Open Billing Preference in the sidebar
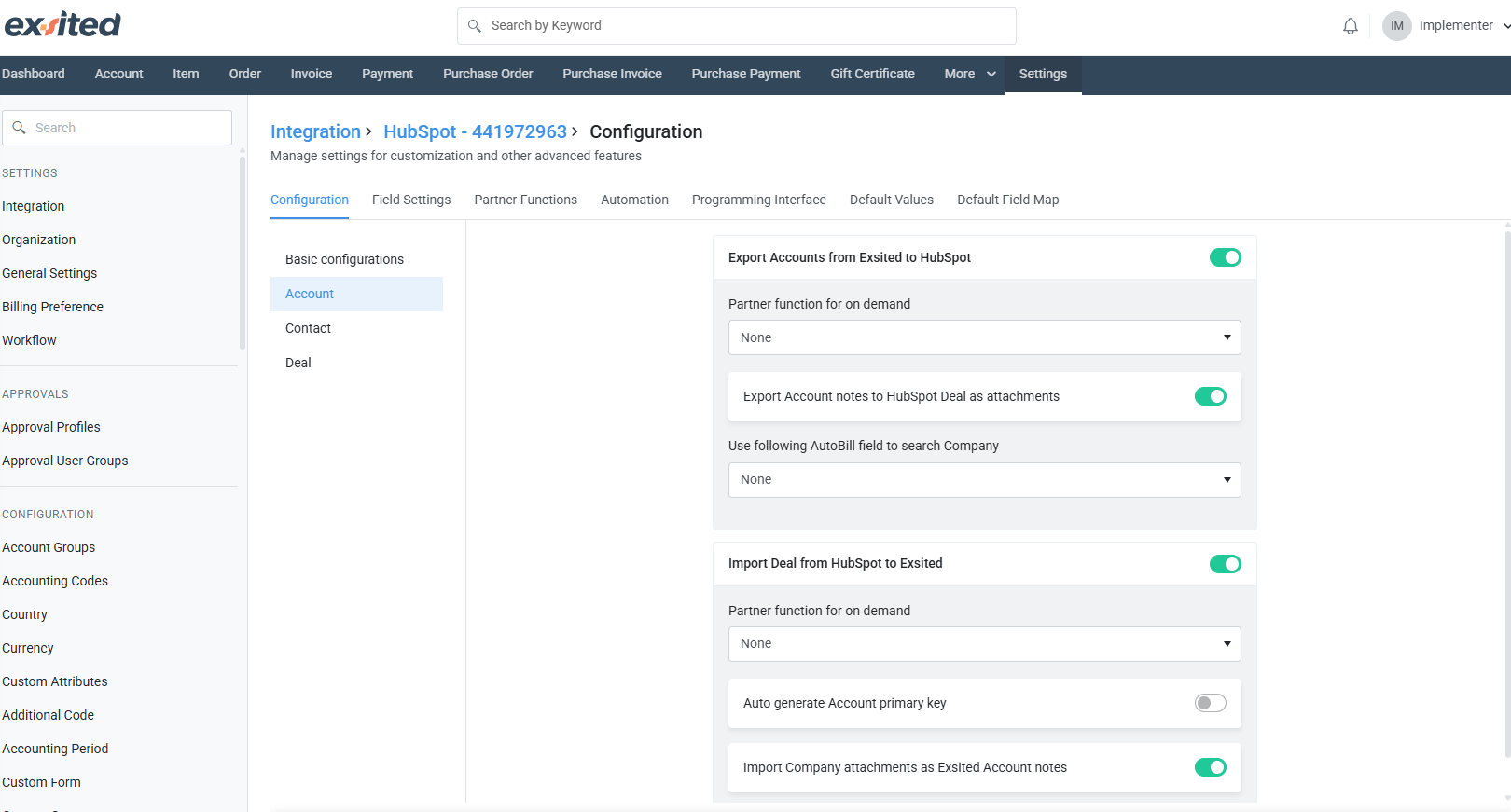Screen dimensions: 1511x812 (x=53, y=307)
